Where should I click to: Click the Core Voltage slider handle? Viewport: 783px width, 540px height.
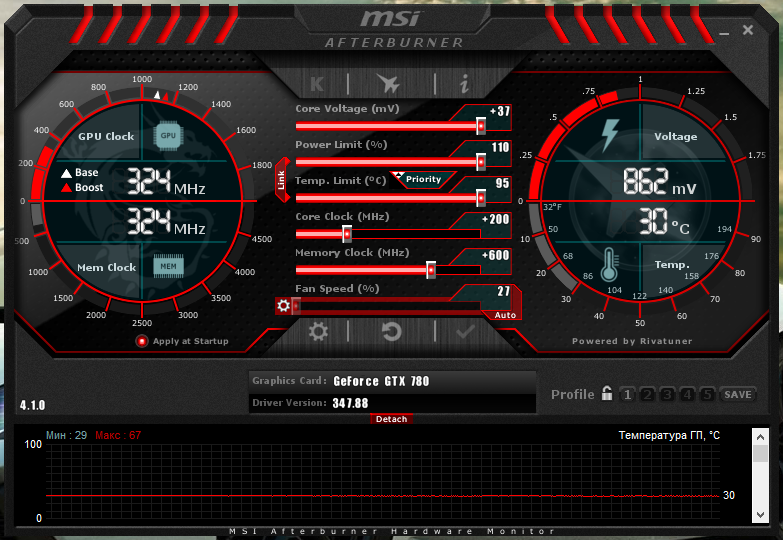pyautogui.click(x=481, y=126)
